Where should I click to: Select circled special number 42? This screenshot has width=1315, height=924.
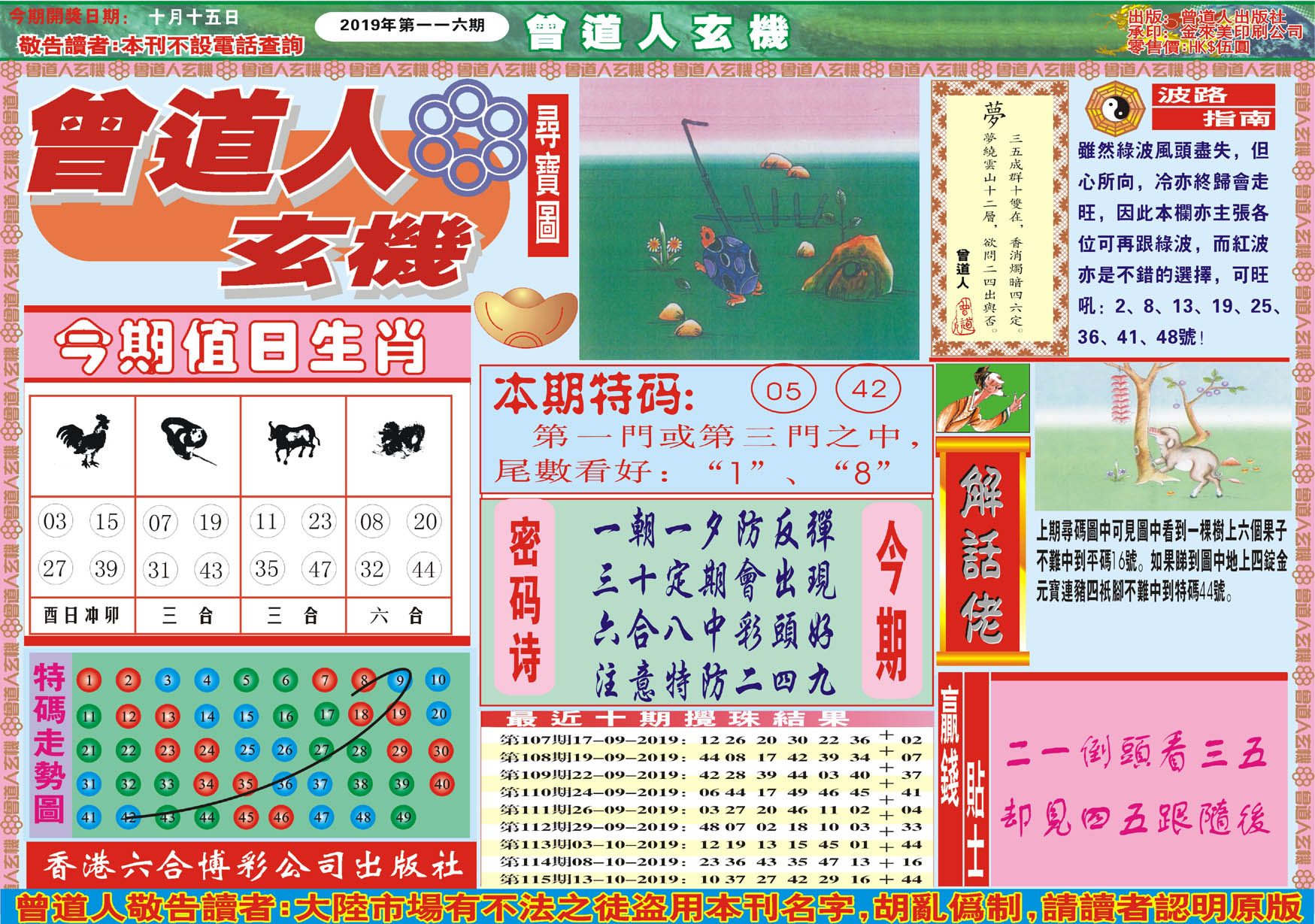pos(868,389)
